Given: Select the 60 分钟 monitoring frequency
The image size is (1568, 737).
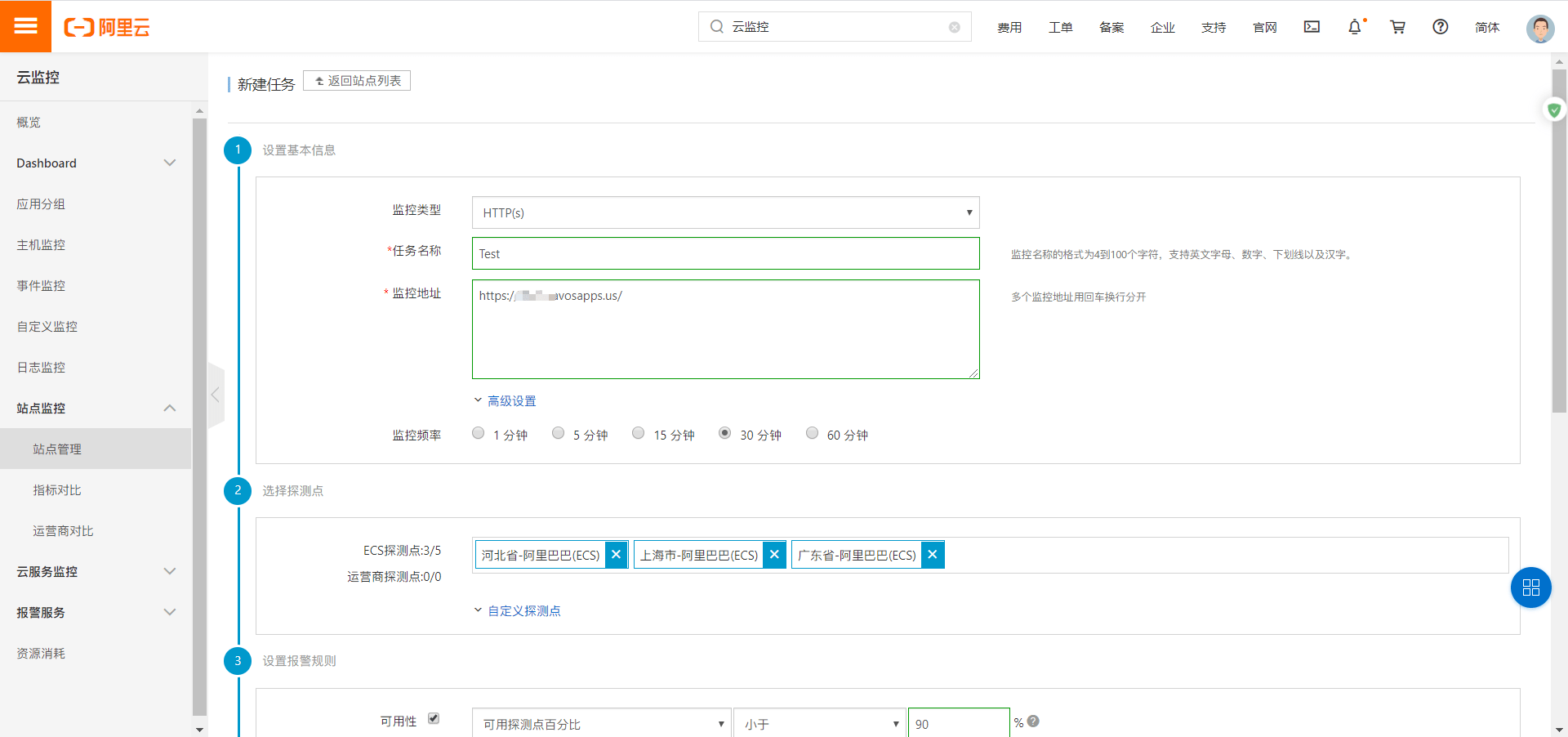Looking at the screenshot, I should [812, 434].
